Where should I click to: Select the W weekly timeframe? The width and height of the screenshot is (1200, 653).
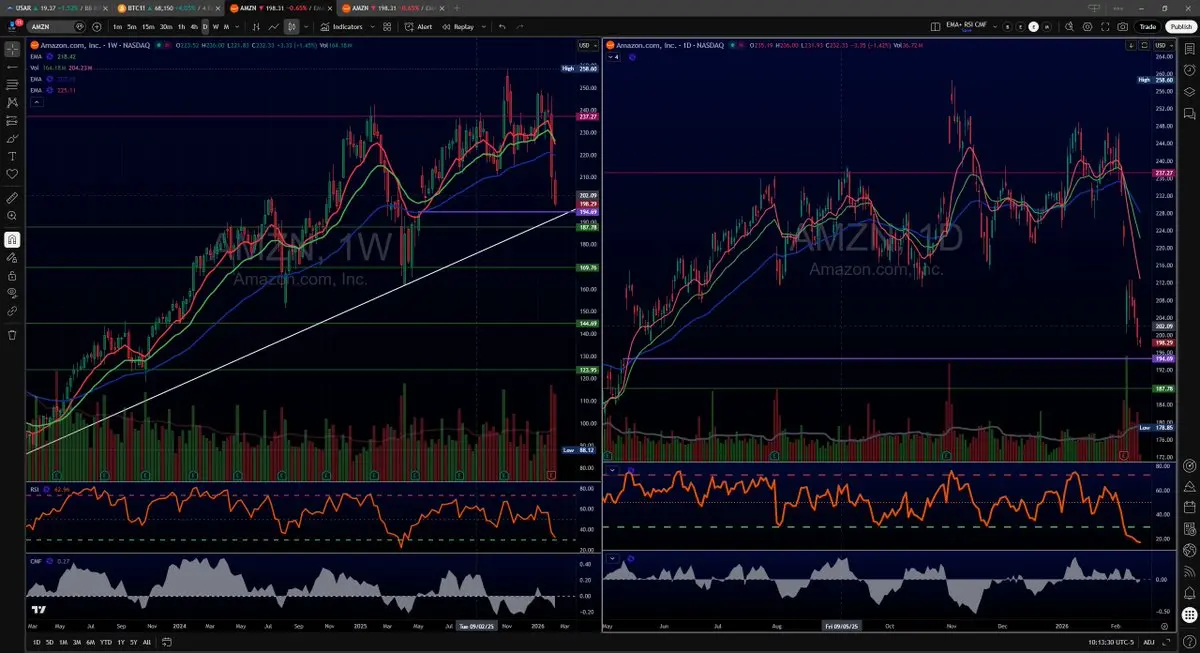(x=215, y=25)
